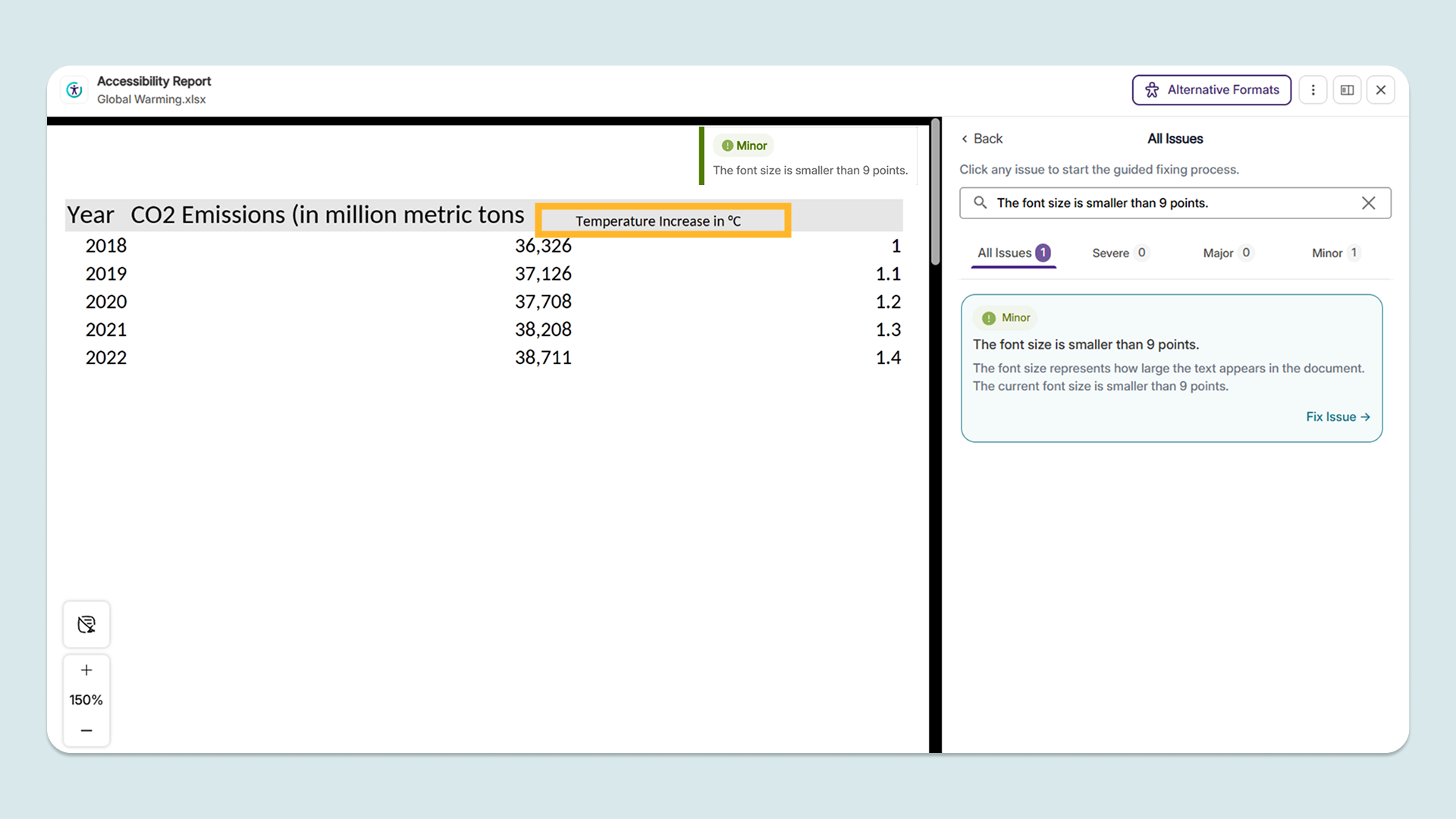Image resolution: width=1456 pixels, height=819 pixels.
Task: Click the Alternative Formats button
Action: (x=1212, y=89)
